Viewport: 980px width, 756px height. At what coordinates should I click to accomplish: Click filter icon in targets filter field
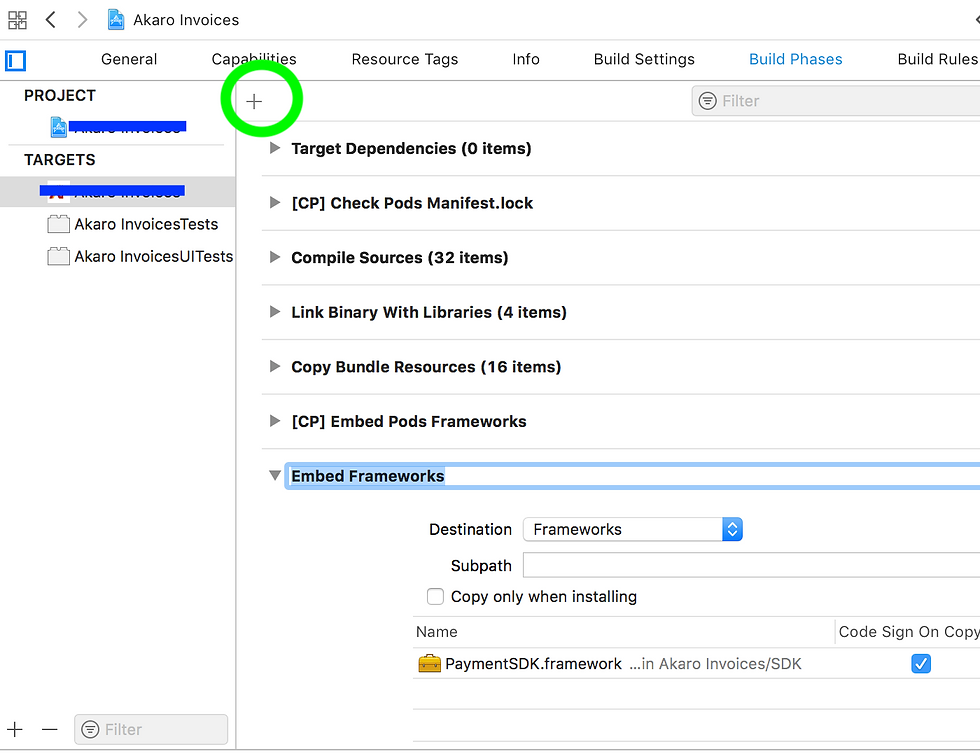point(91,729)
